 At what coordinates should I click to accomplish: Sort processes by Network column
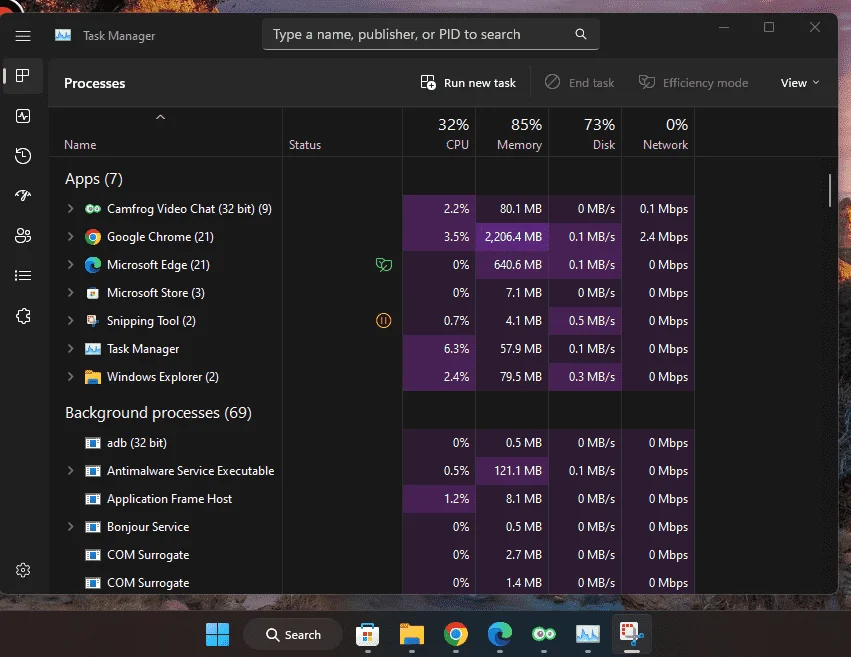pos(658,132)
